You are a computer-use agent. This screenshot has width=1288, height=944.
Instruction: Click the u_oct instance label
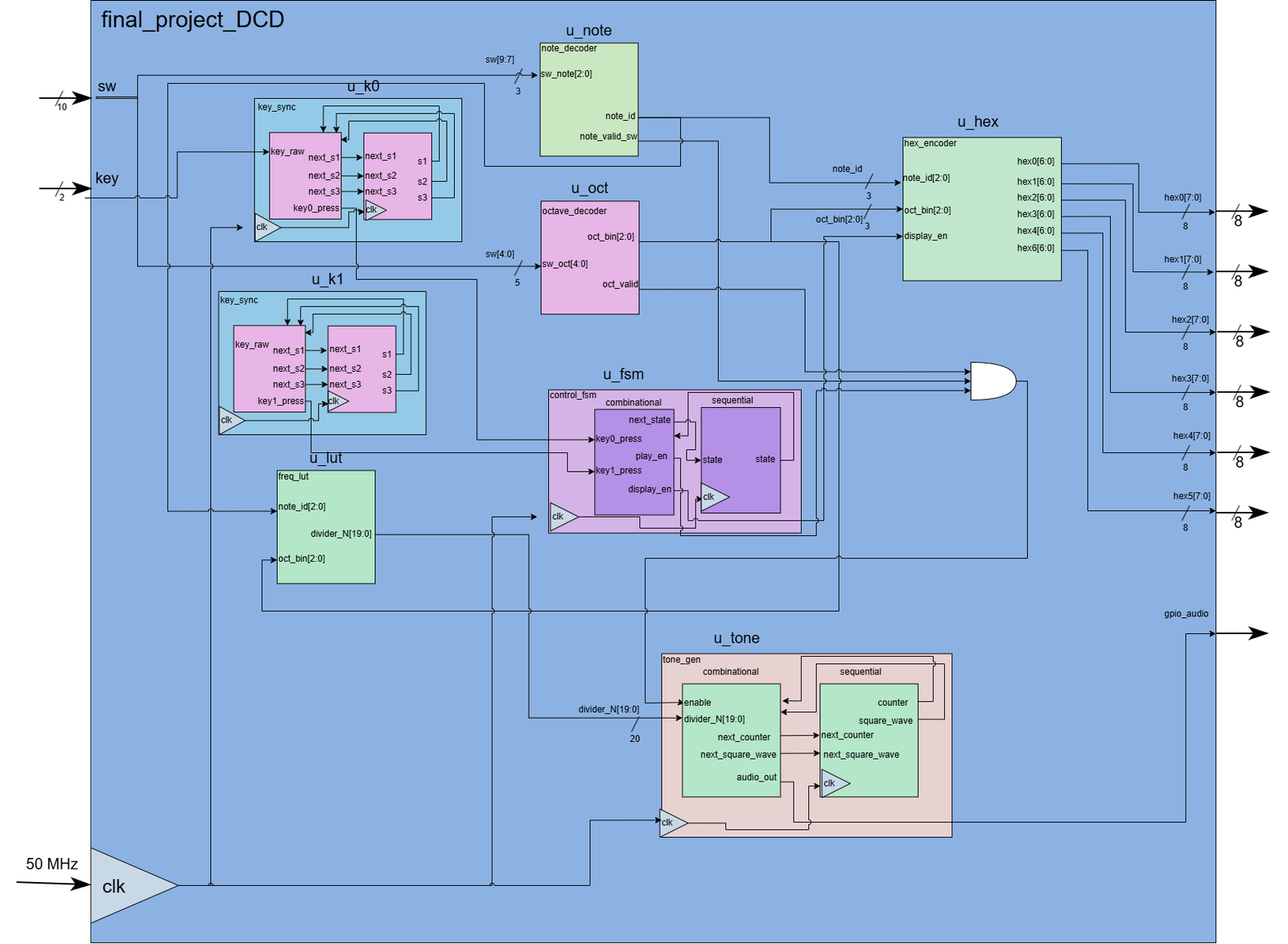pyautogui.click(x=589, y=188)
